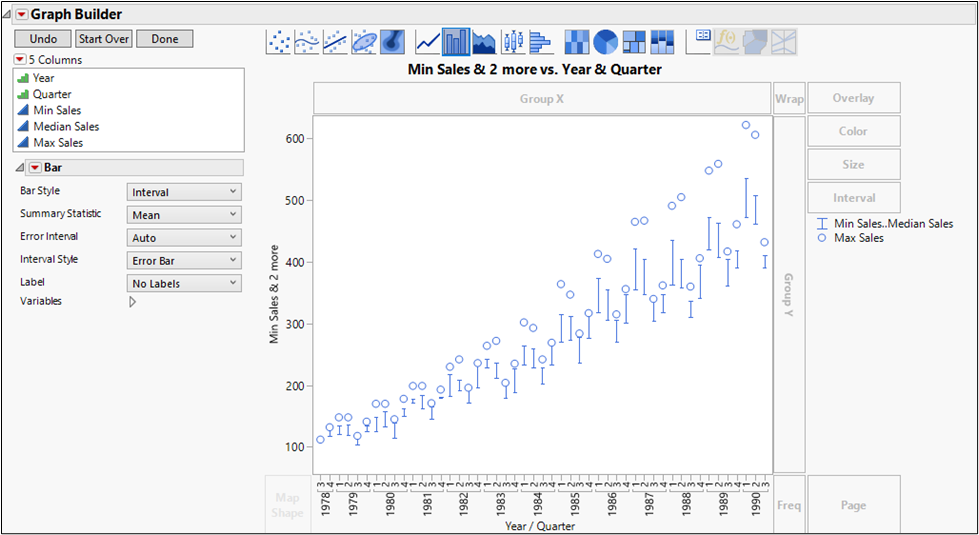The height and width of the screenshot is (535, 979).
Task: Click the Size drop zone
Action: click(854, 165)
